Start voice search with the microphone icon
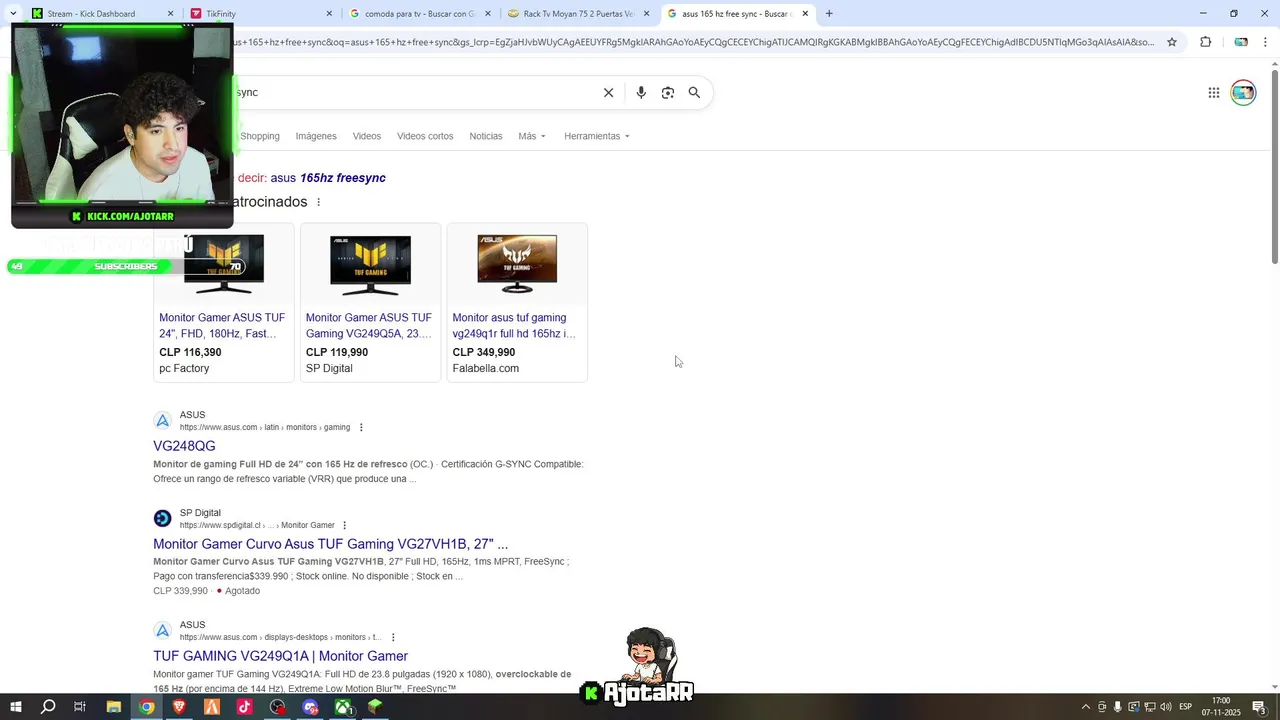This screenshot has width=1280, height=720. click(x=641, y=92)
